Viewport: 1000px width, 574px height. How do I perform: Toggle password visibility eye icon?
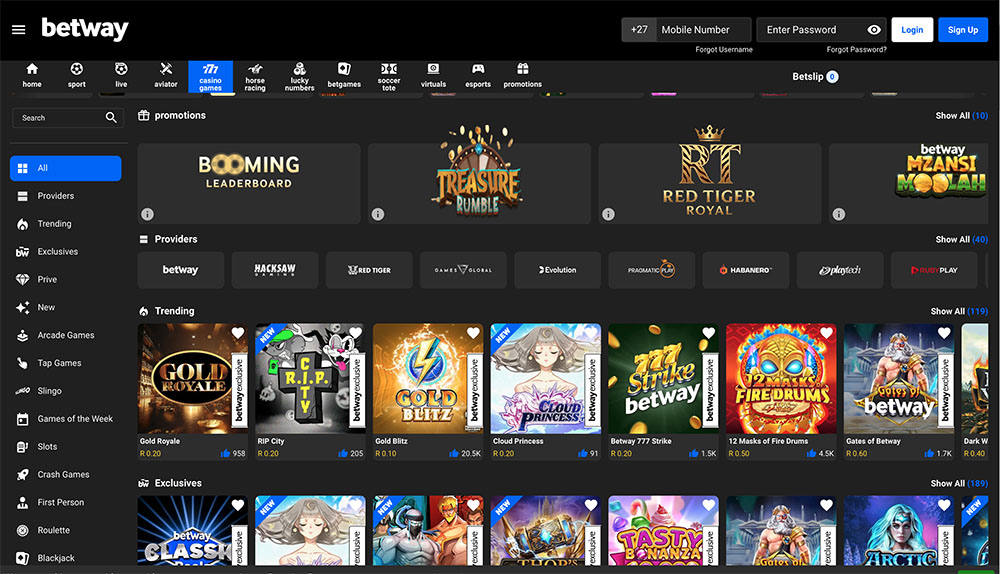coord(874,30)
